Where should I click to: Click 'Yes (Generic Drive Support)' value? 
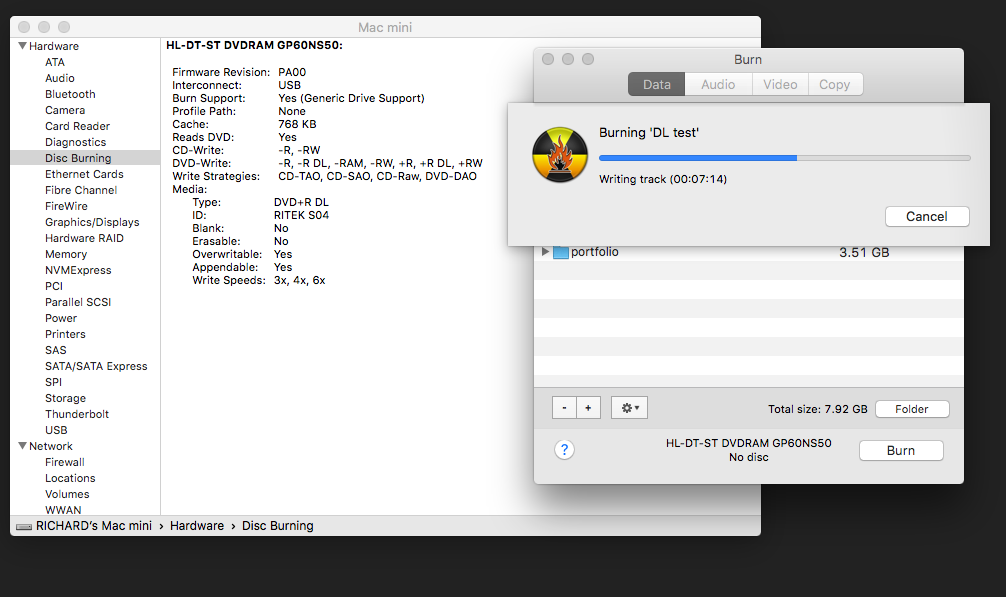tap(352, 98)
